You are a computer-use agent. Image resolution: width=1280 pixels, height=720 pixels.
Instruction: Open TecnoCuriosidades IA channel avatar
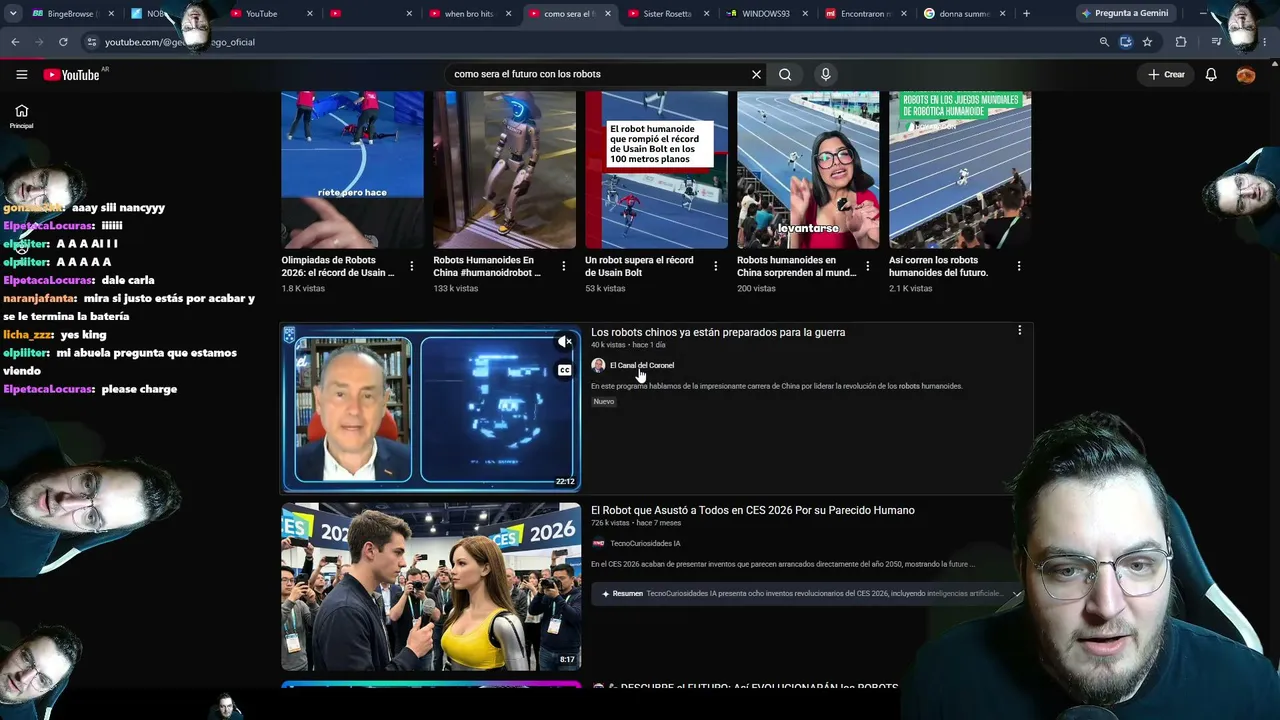point(598,543)
